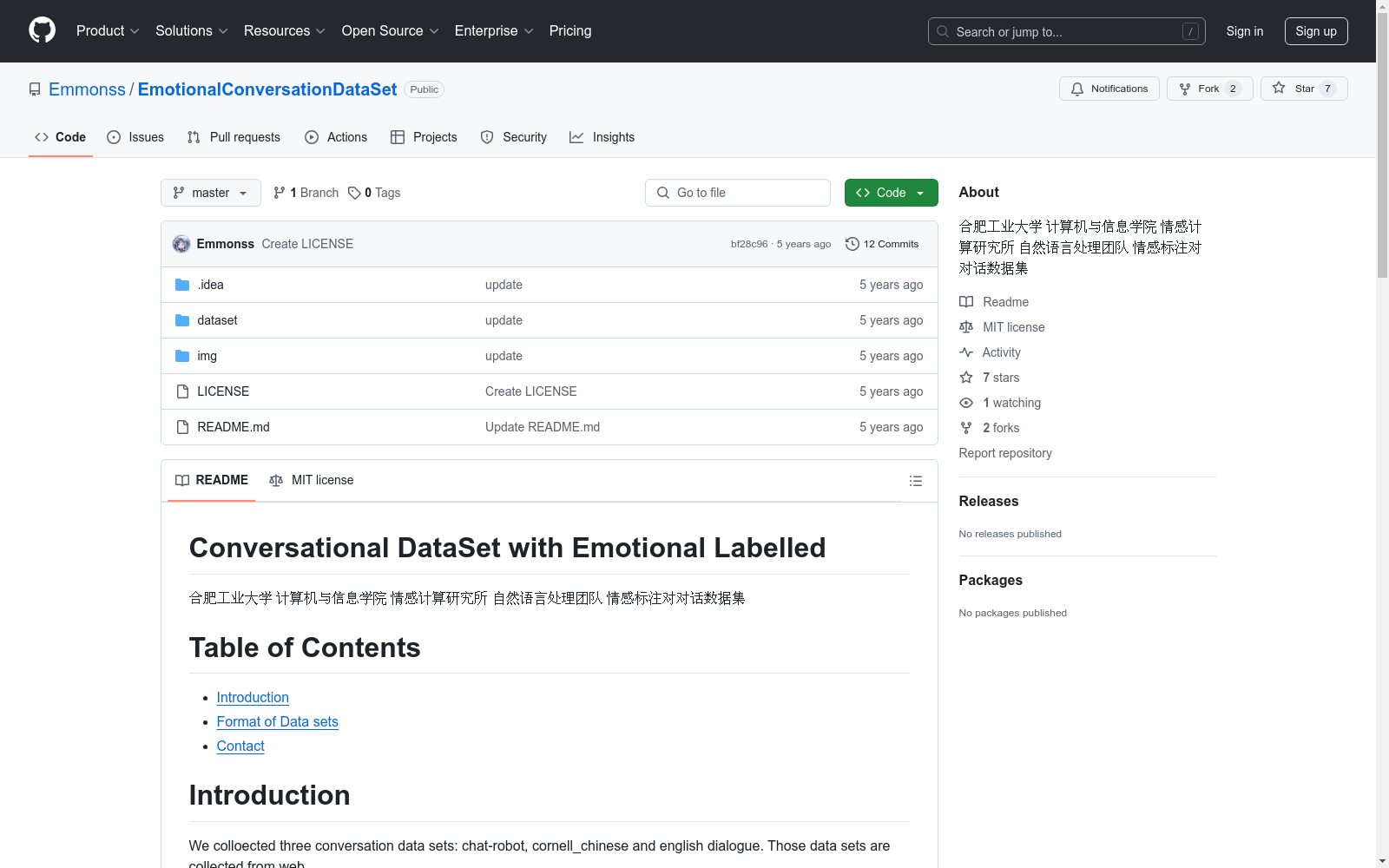Click Report repository link

1005,453
